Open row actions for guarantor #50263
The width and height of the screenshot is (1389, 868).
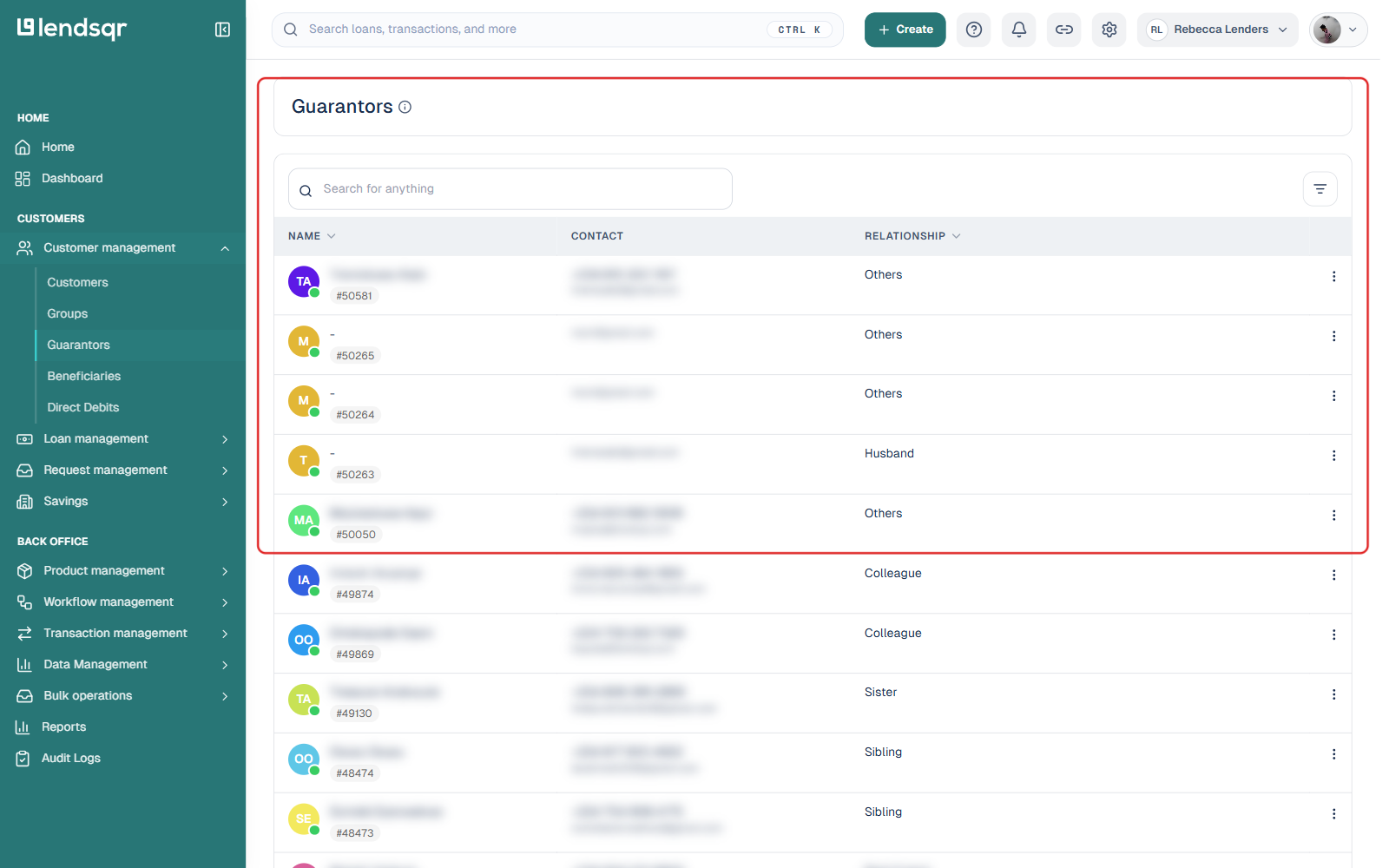1333,456
